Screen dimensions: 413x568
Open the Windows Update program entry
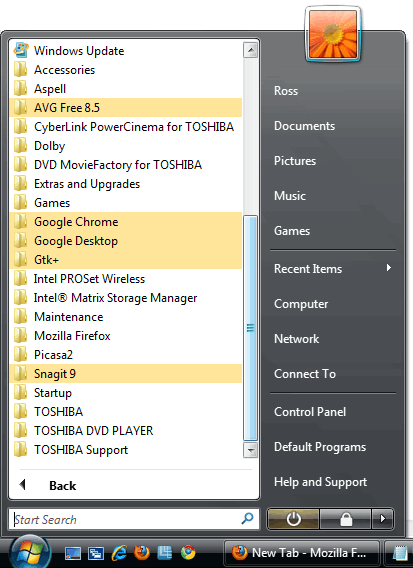click(x=126, y=51)
